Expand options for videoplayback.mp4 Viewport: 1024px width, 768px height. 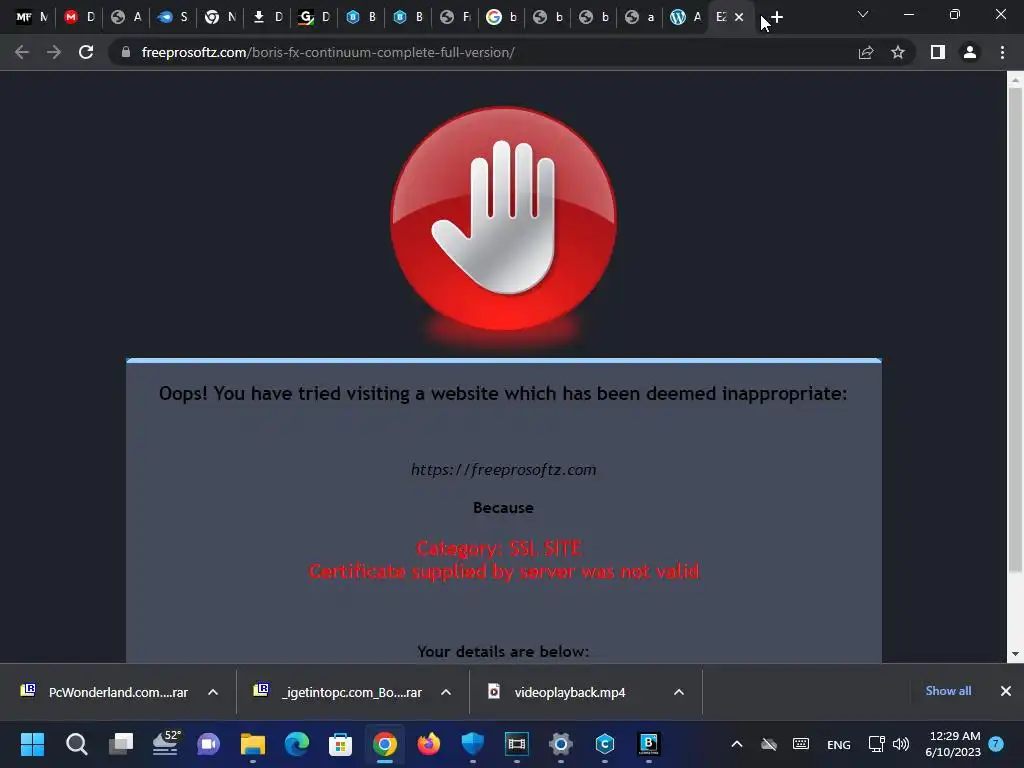(x=679, y=692)
